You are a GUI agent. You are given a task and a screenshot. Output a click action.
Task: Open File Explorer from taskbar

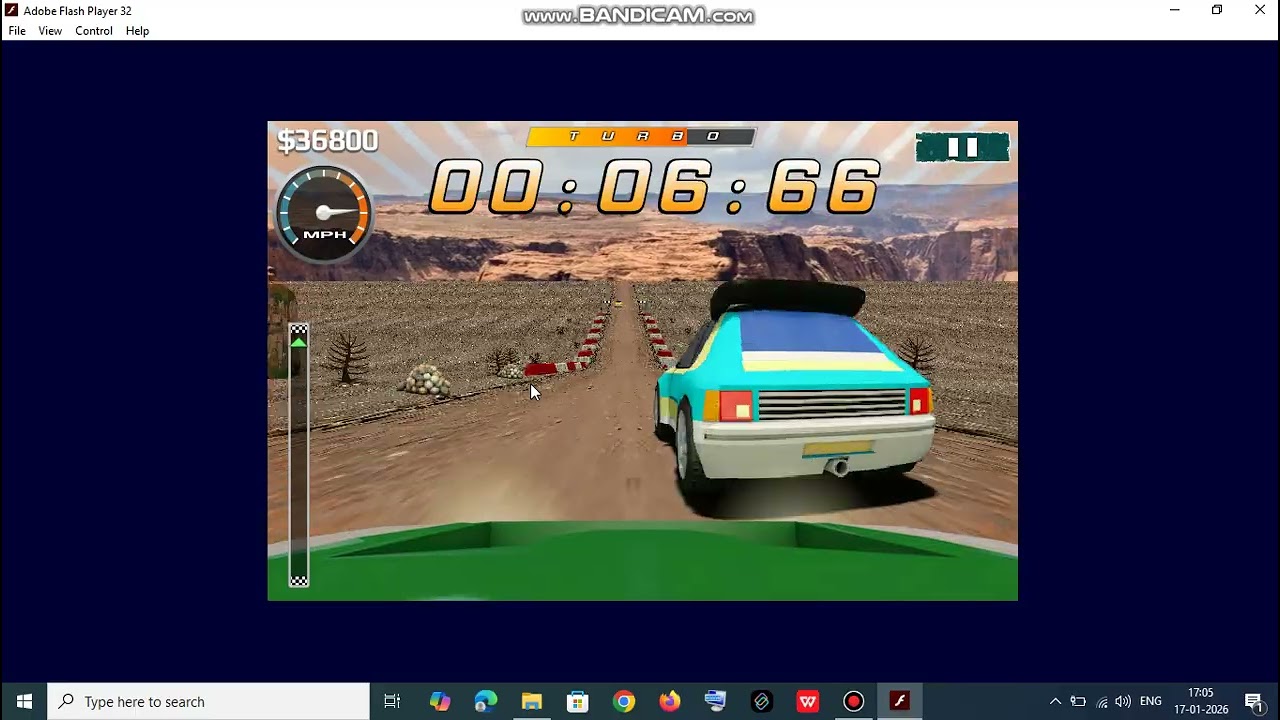tap(531, 701)
